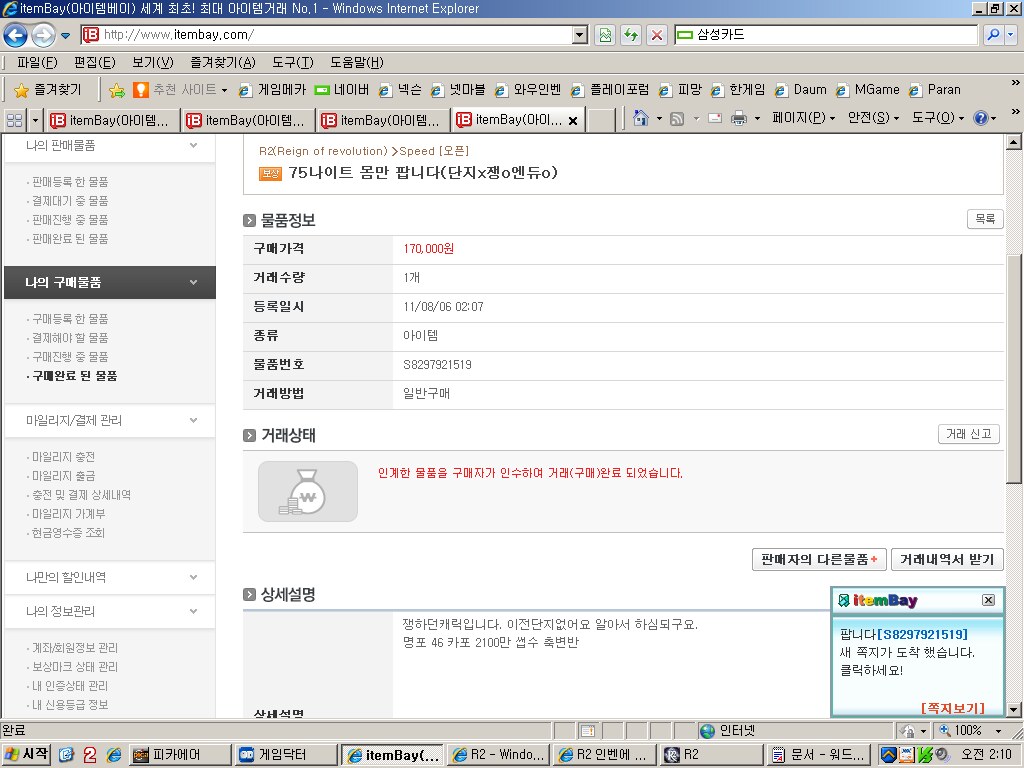Image resolution: width=1024 pixels, height=768 pixels.
Task: Click the 쪽지보기 link in popup
Action: point(952,708)
